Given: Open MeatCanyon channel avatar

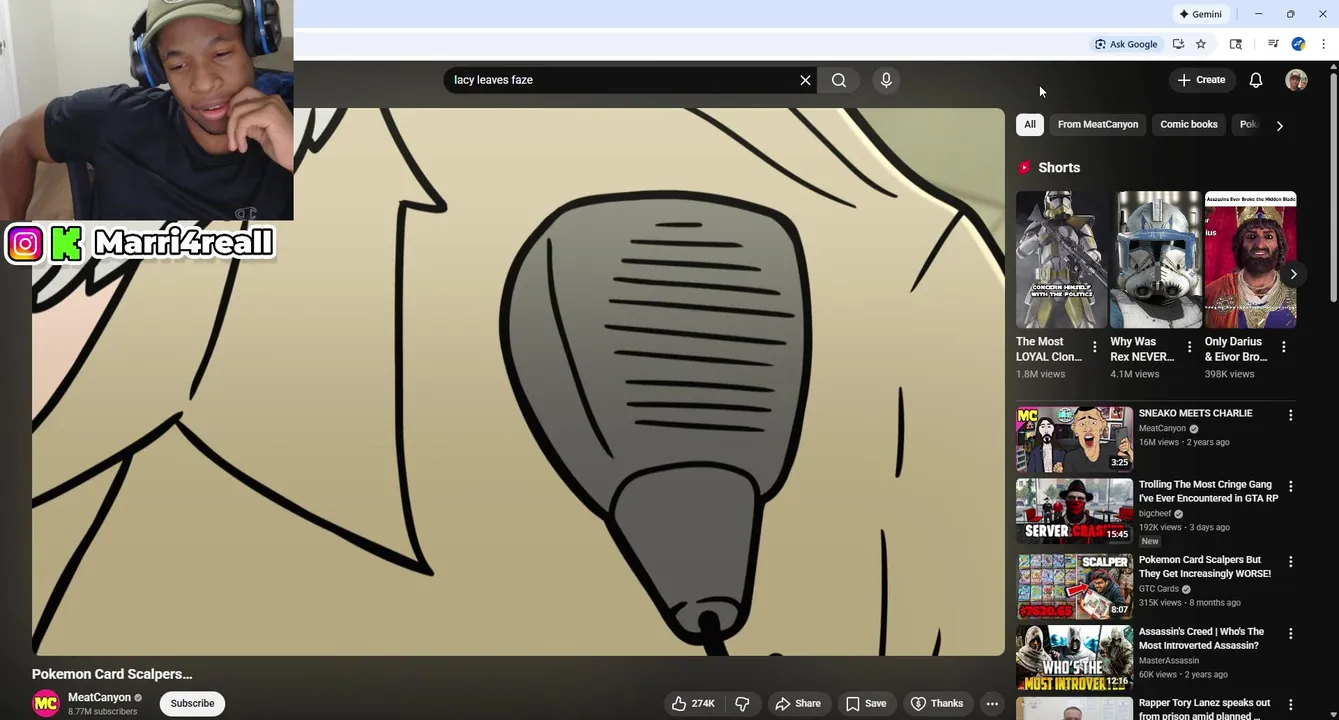Looking at the screenshot, I should [x=46, y=704].
